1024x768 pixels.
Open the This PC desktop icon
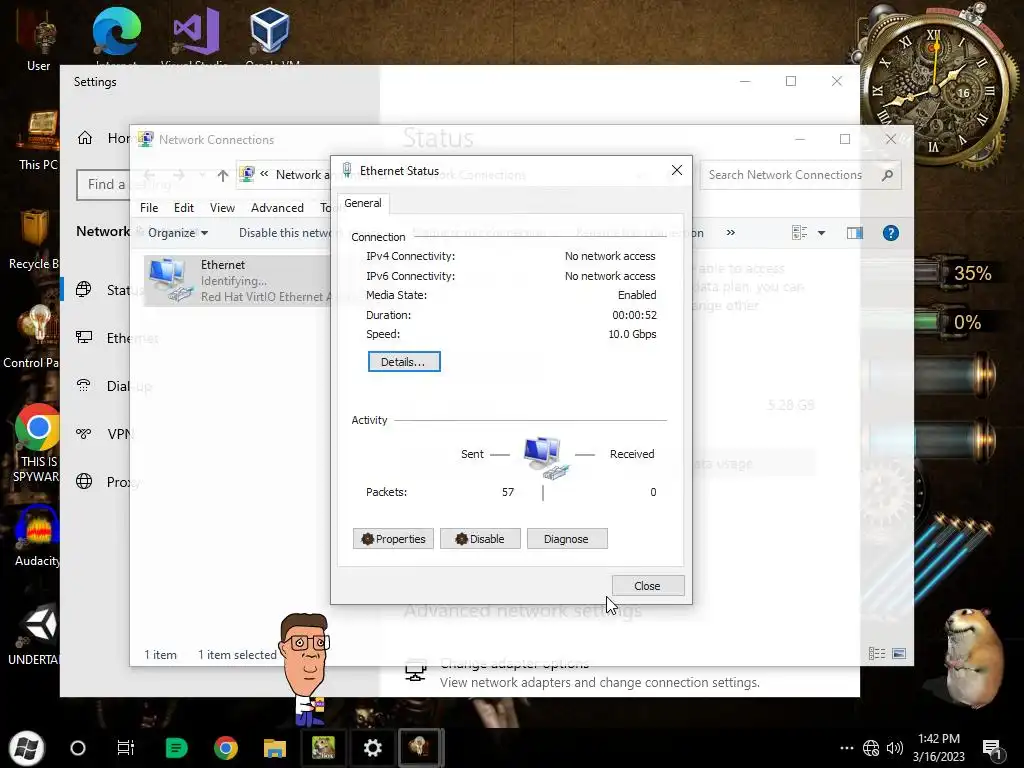click(39, 140)
